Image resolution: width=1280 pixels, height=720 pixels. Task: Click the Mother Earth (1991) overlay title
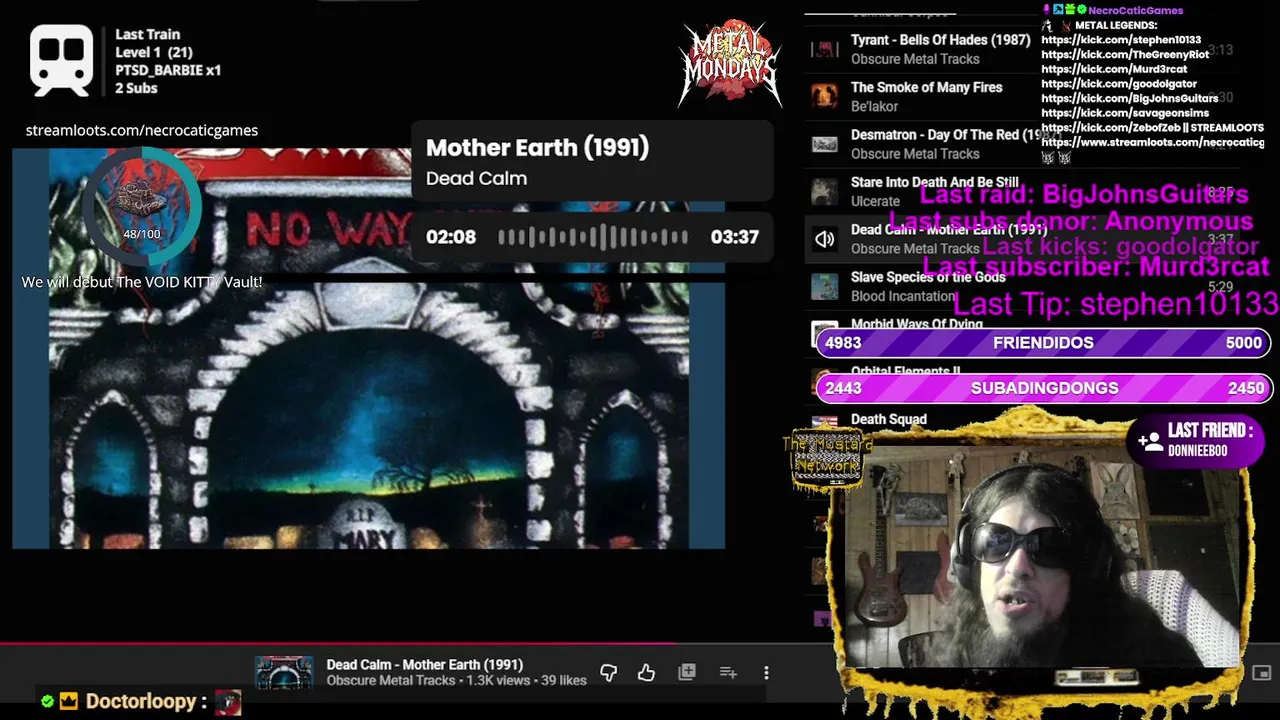coord(537,147)
